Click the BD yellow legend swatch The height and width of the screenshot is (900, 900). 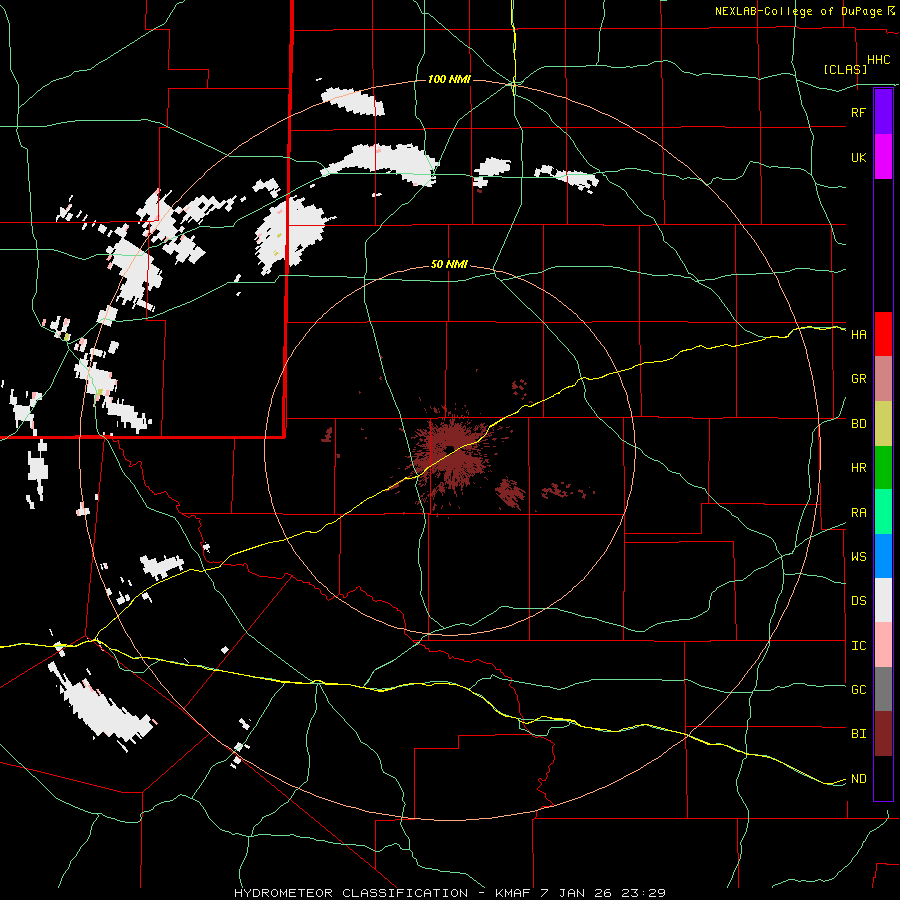[883, 424]
